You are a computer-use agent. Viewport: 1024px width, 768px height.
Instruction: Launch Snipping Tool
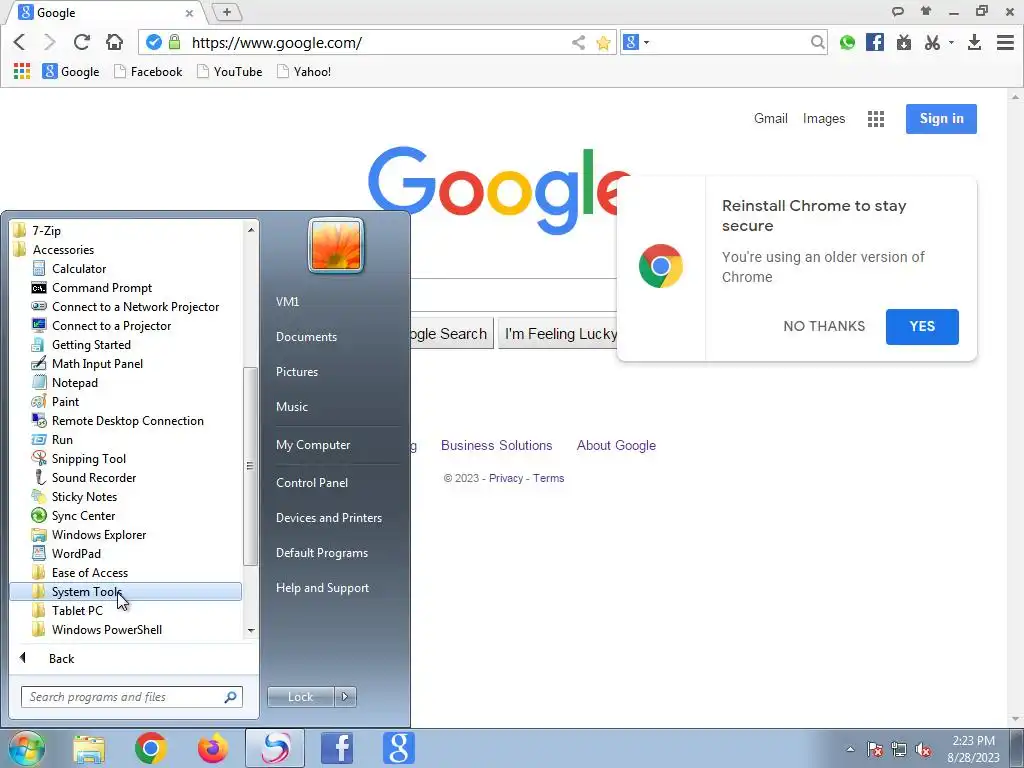(x=88, y=458)
